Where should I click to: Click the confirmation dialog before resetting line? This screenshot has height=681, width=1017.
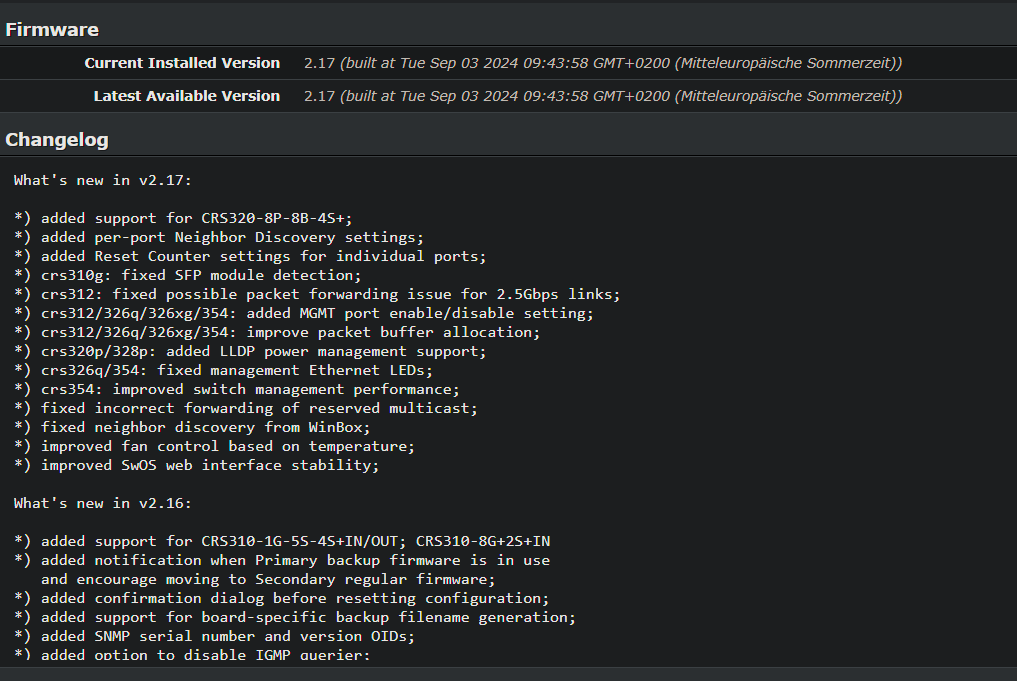pos(281,598)
